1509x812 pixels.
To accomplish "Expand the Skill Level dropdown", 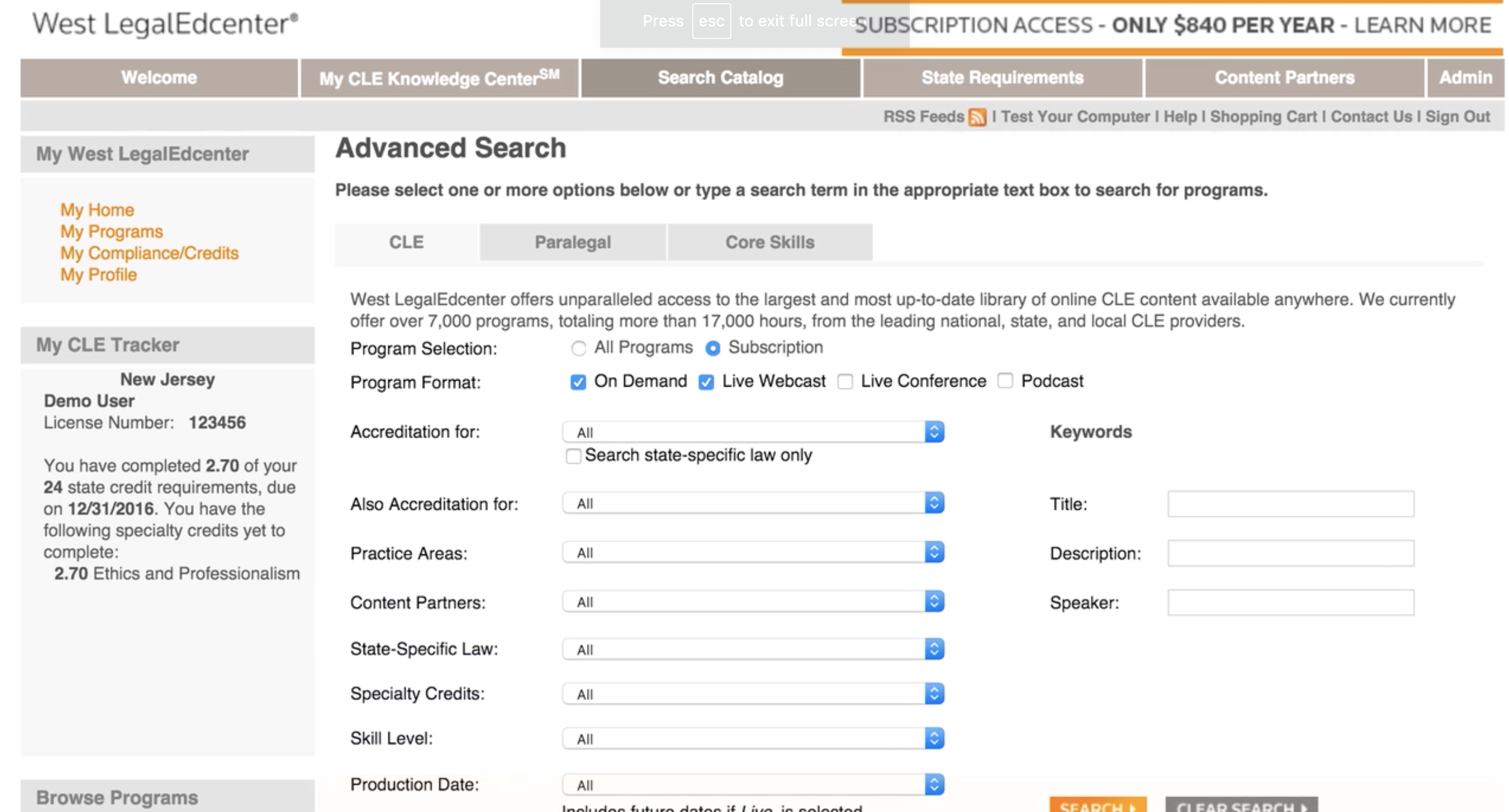I will pyautogui.click(x=753, y=738).
